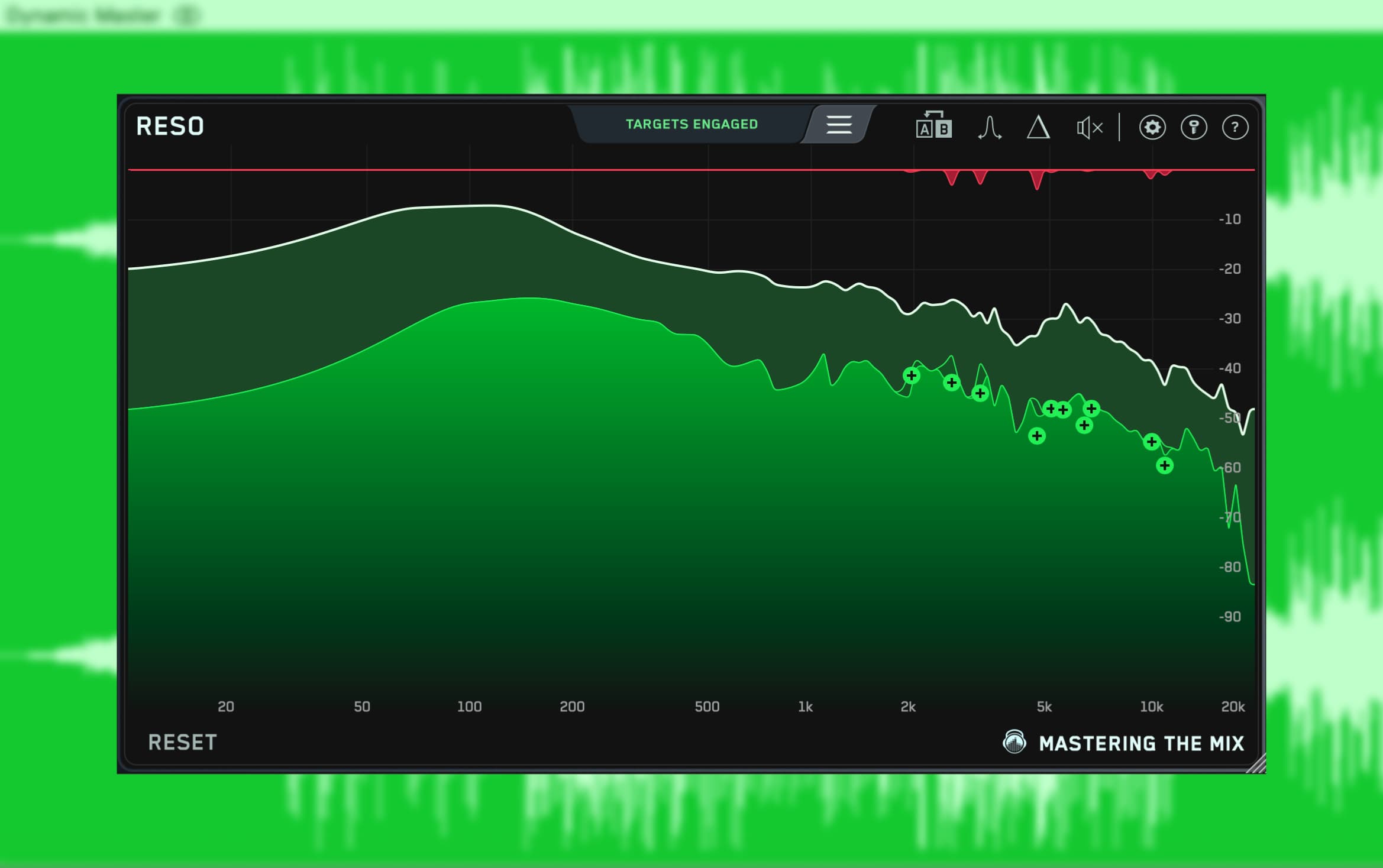Select the resonance peak curve icon
This screenshot has width=1383, height=868.
pos(989,127)
